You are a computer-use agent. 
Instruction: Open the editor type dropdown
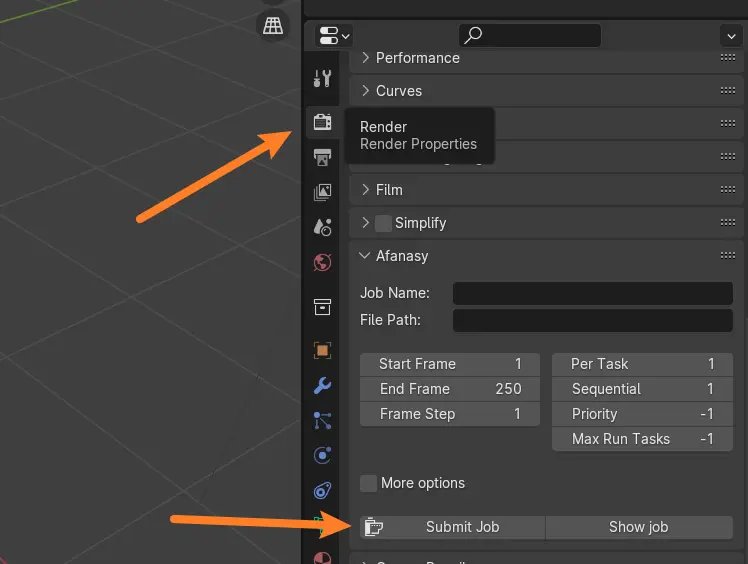(x=333, y=36)
